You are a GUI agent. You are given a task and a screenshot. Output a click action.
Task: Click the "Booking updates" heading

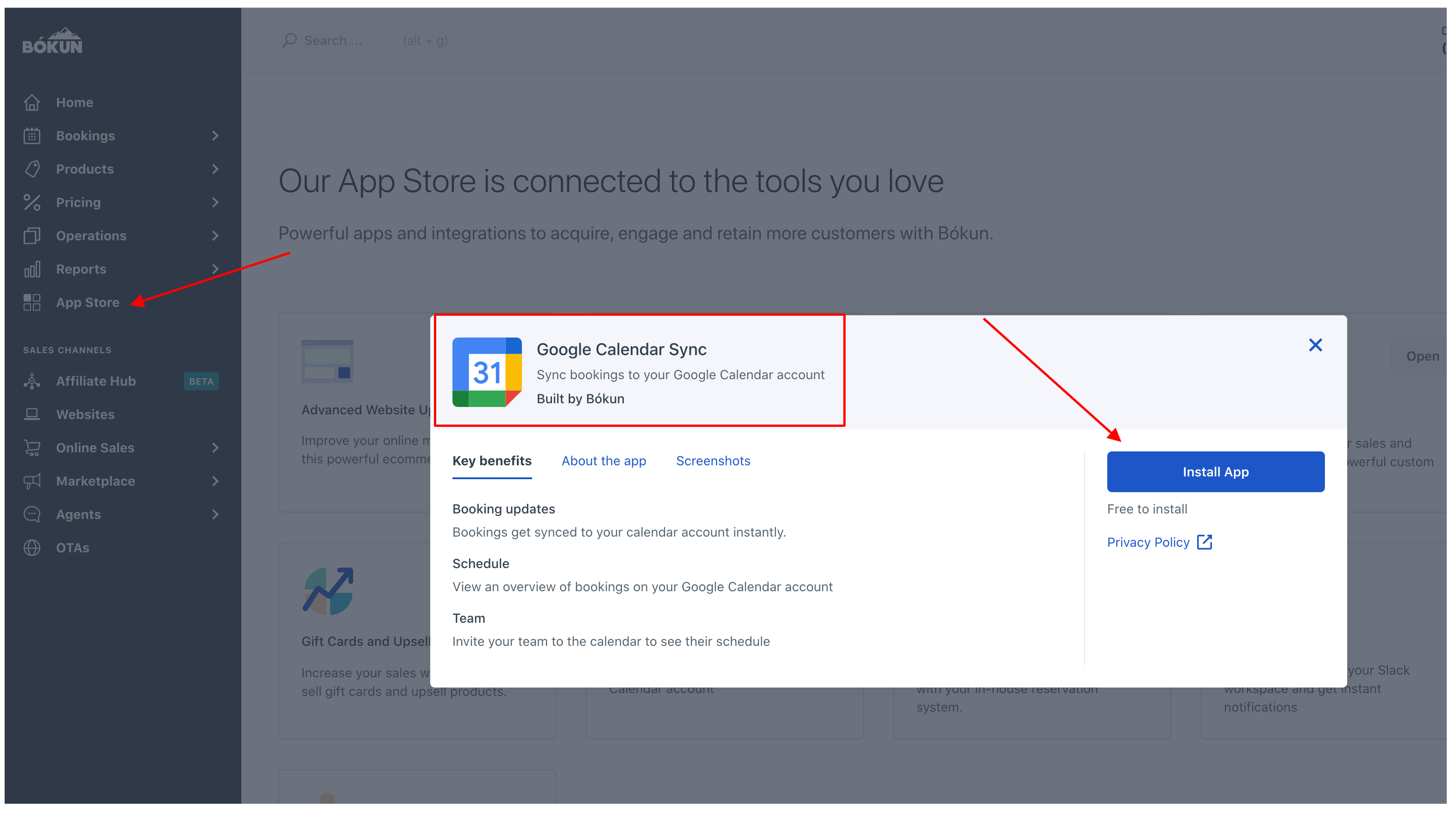pos(503,509)
